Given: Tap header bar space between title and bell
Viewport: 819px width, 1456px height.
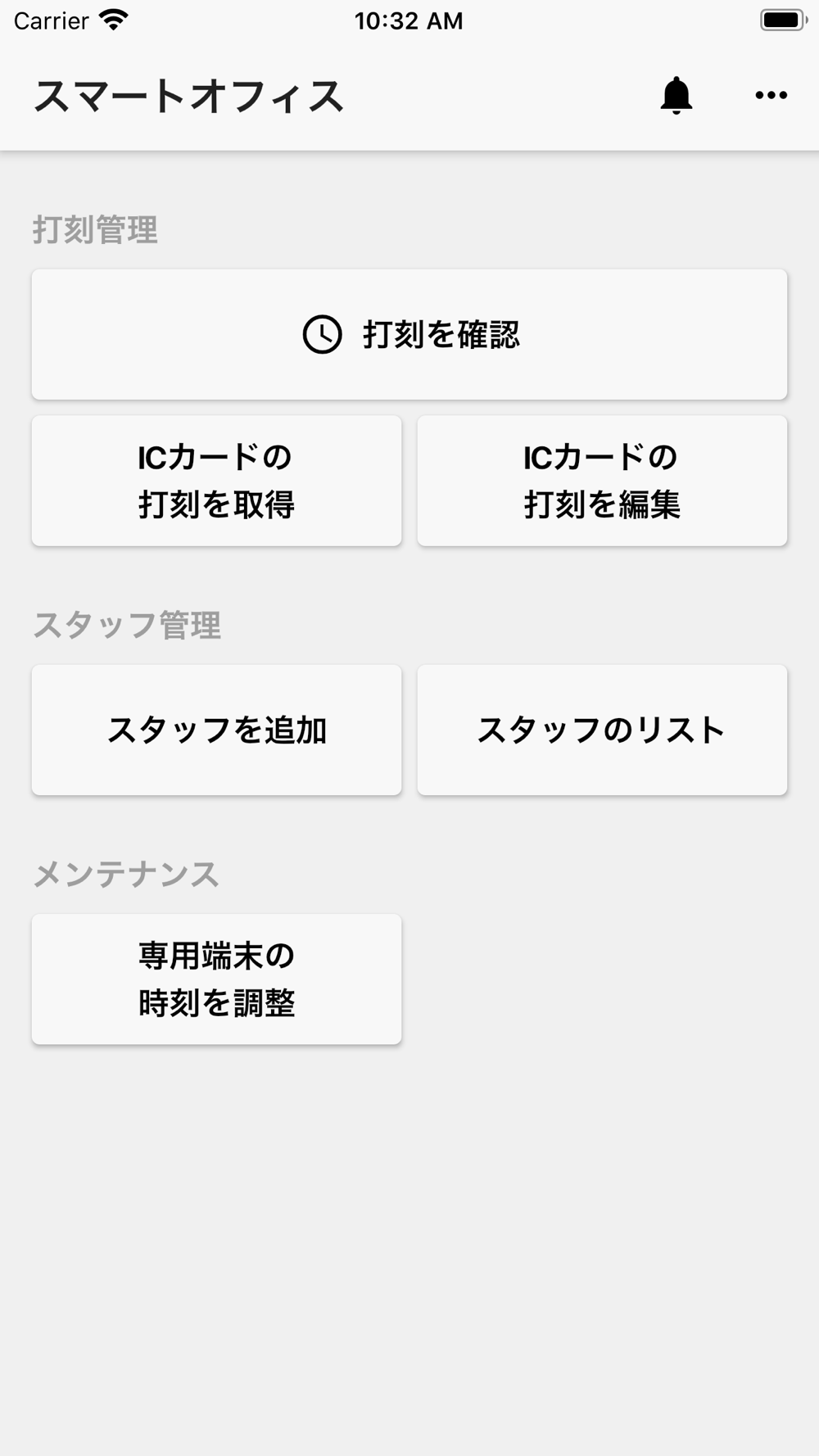Looking at the screenshot, I should click(501, 96).
